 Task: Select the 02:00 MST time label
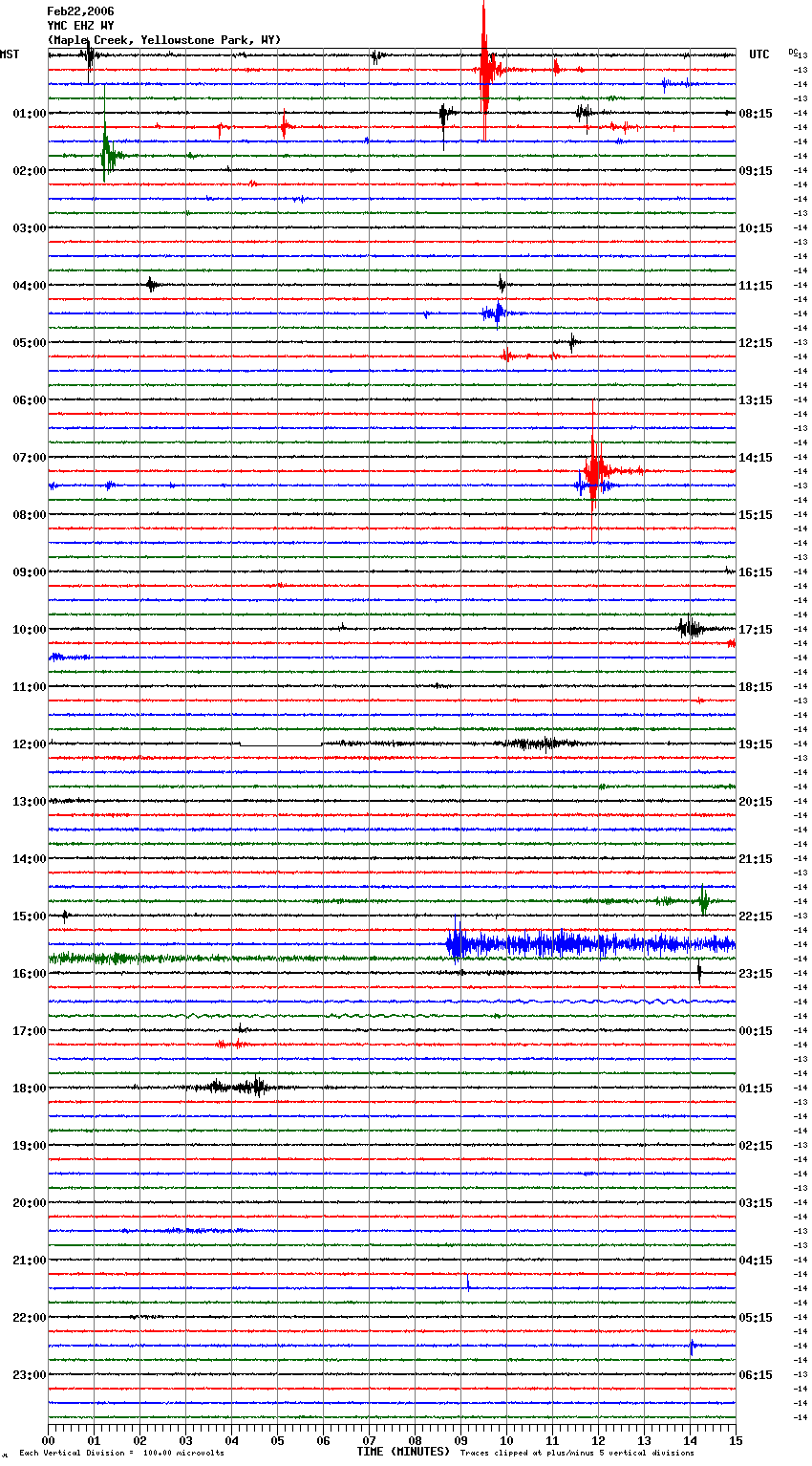[x=30, y=171]
